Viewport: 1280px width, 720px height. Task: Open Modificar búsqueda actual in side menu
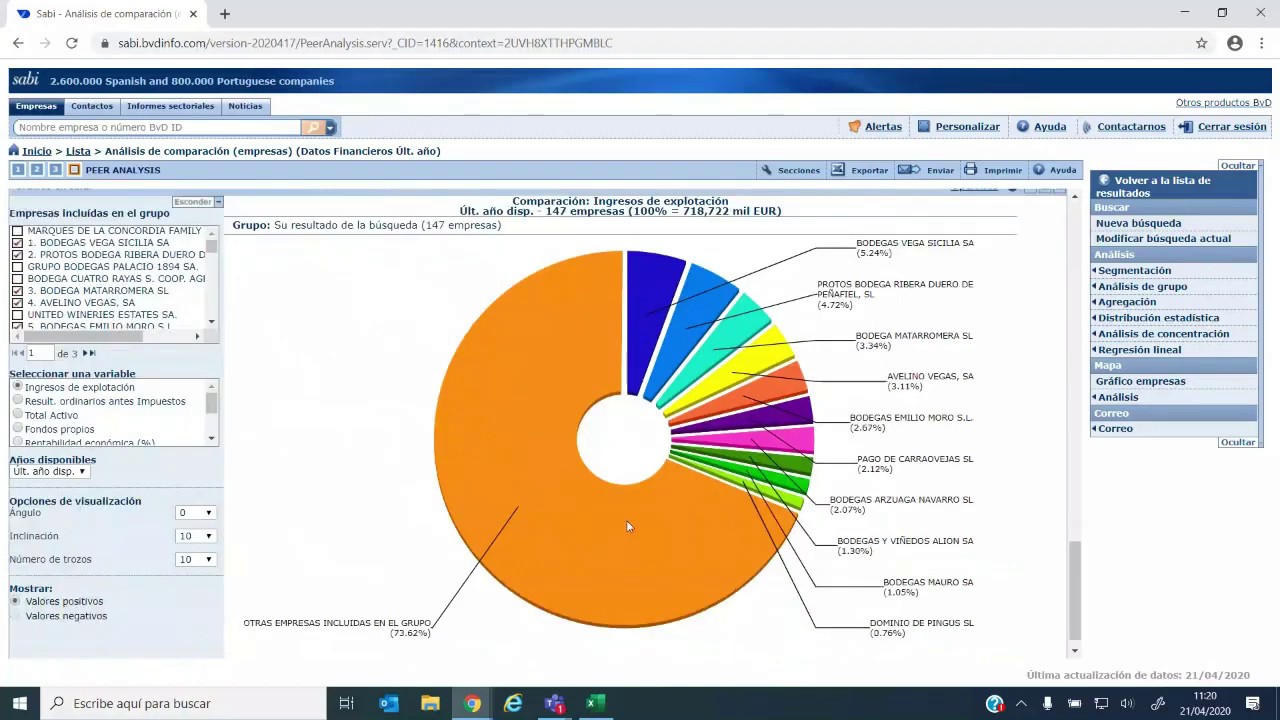coord(1163,239)
